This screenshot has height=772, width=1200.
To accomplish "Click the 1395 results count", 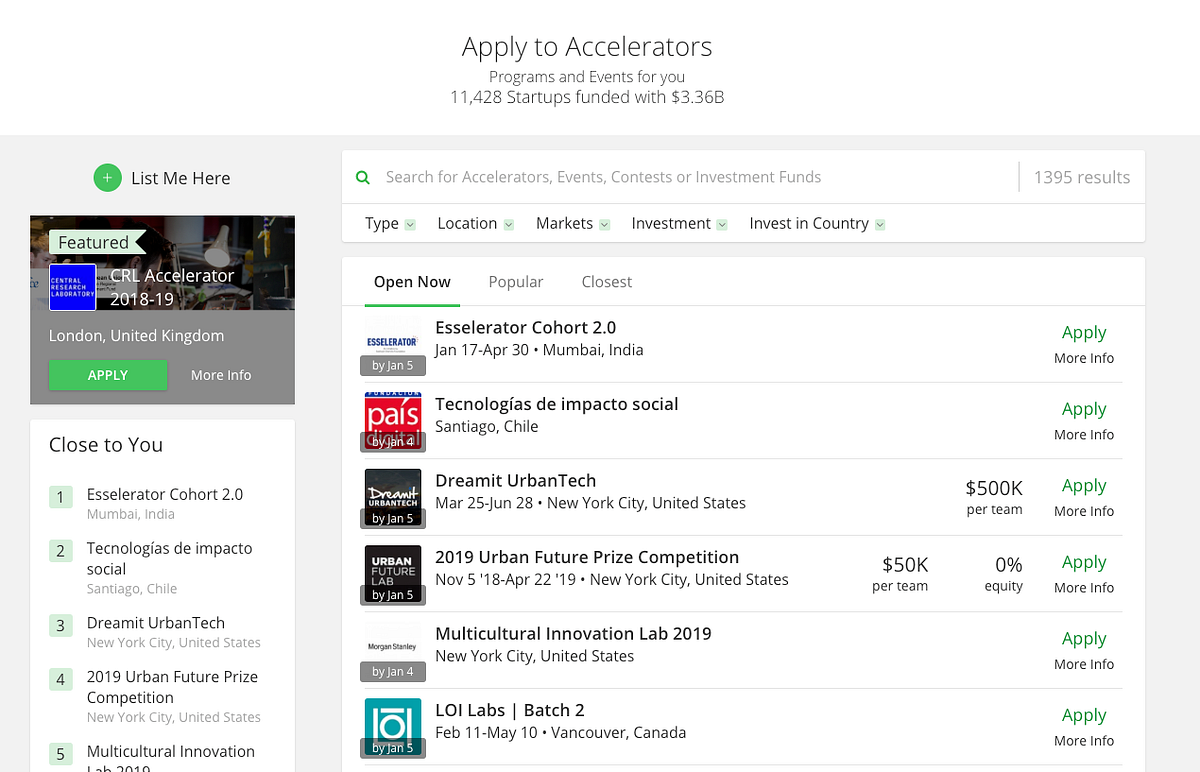I will click(1082, 177).
